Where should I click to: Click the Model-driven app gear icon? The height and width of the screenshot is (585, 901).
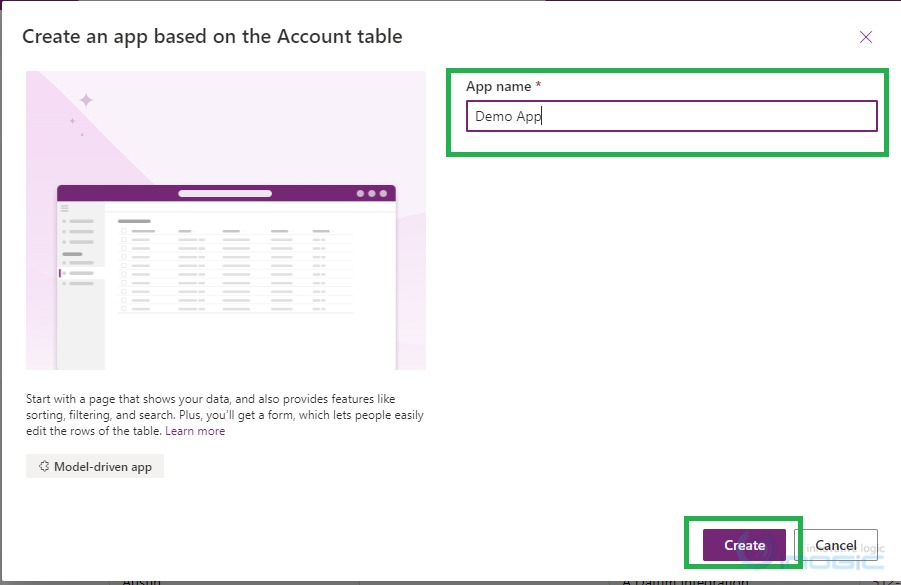[44, 466]
